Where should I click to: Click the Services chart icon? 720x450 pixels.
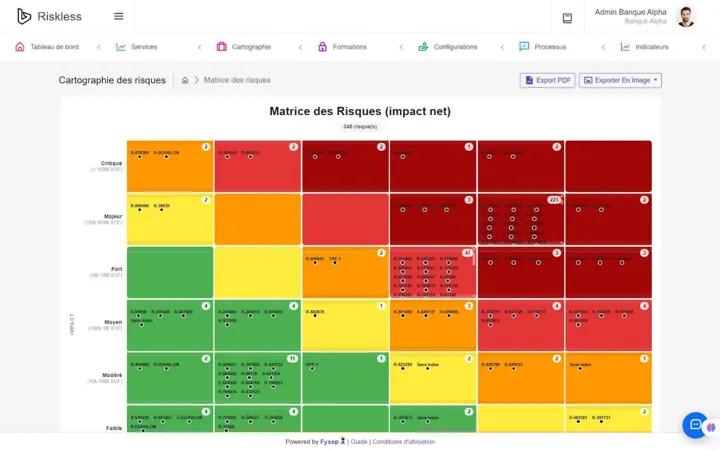point(121,47)
